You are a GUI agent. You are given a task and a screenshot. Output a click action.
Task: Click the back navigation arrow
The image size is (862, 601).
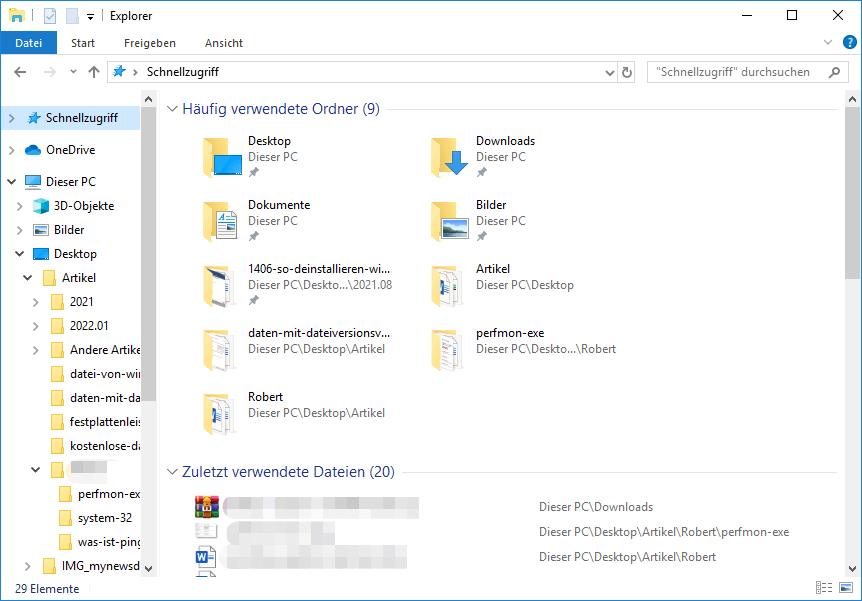pyautogui.click(x=20, y=71)
